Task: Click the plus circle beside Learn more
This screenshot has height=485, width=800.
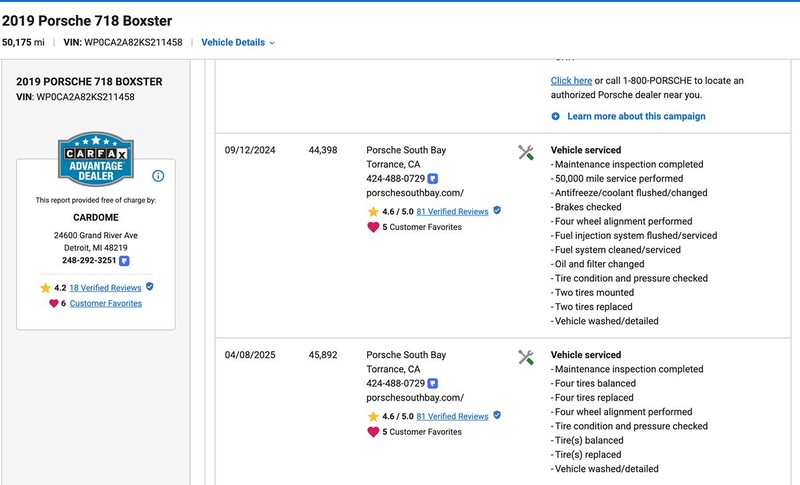Action: point(556,116)
